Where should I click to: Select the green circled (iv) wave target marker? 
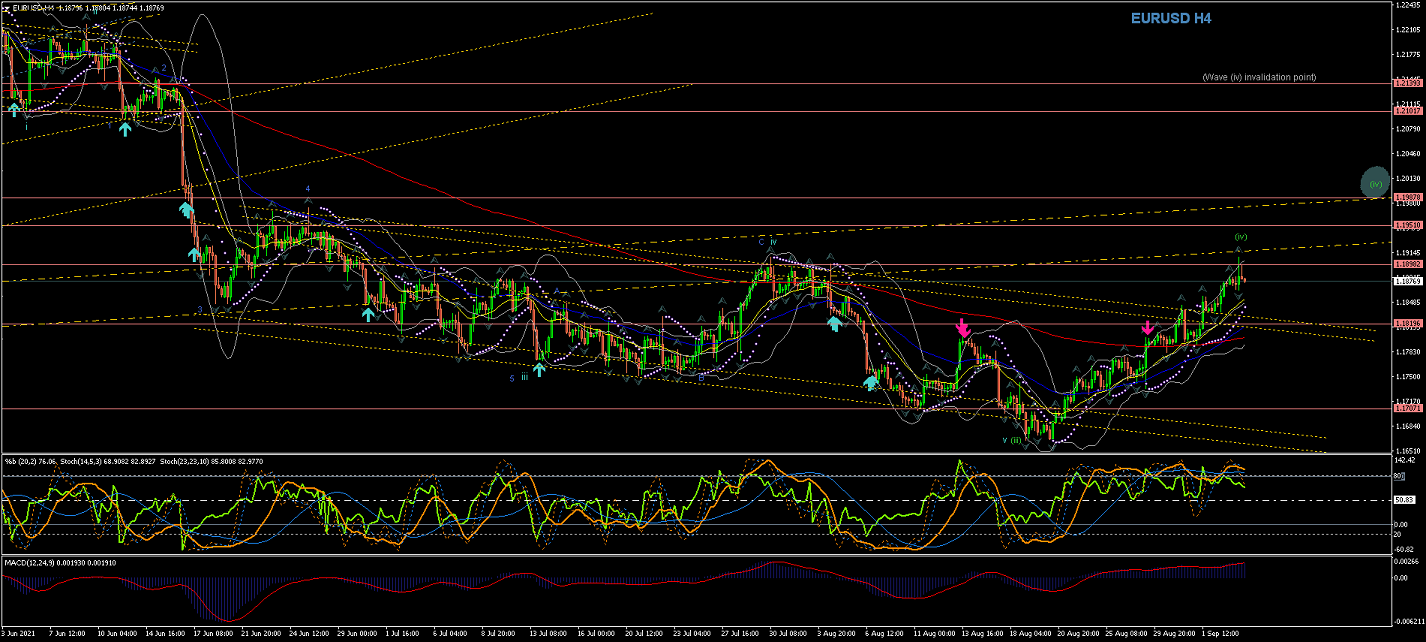coord(1375,183)
